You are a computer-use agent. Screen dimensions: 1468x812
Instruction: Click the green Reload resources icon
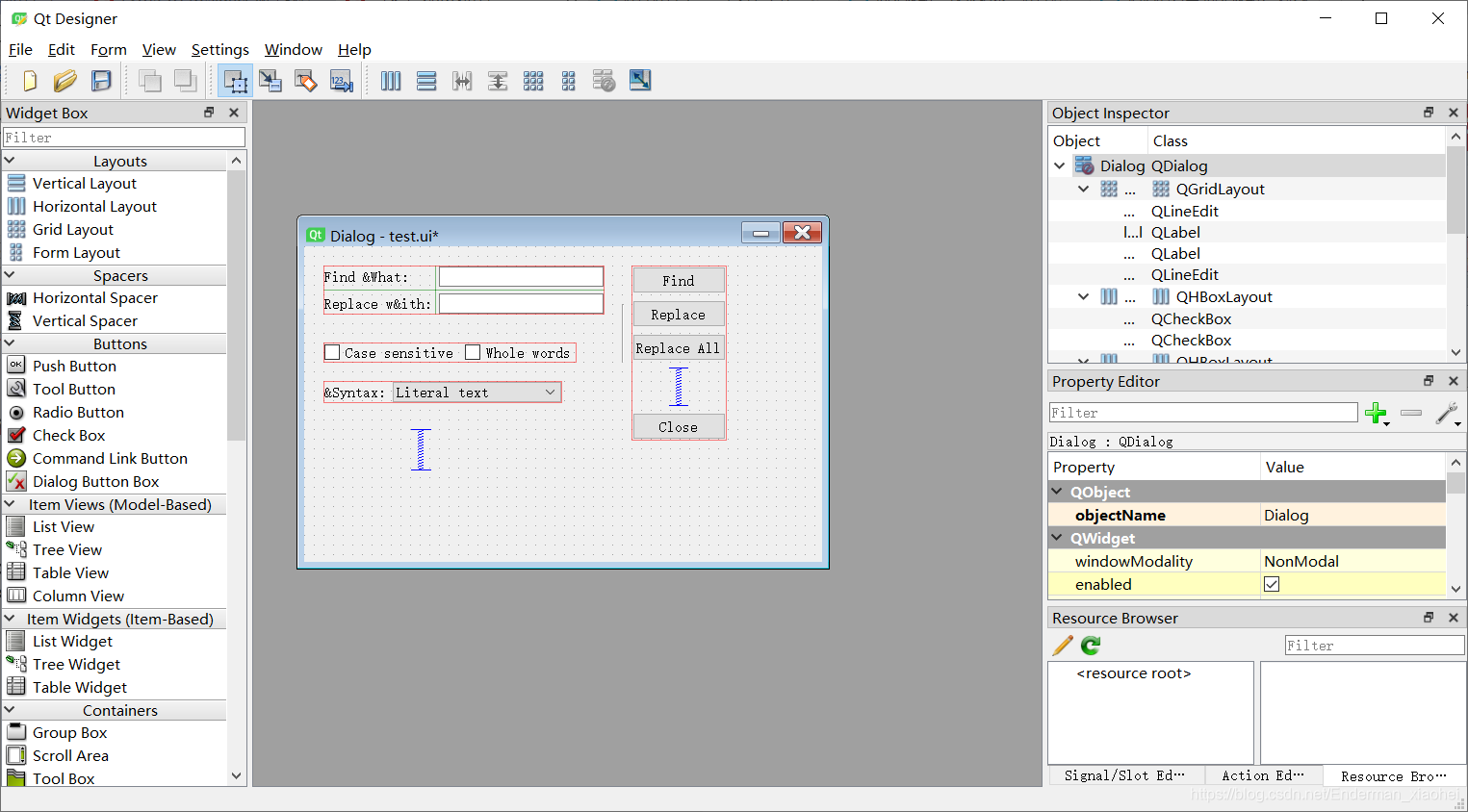pos(1091,646)
